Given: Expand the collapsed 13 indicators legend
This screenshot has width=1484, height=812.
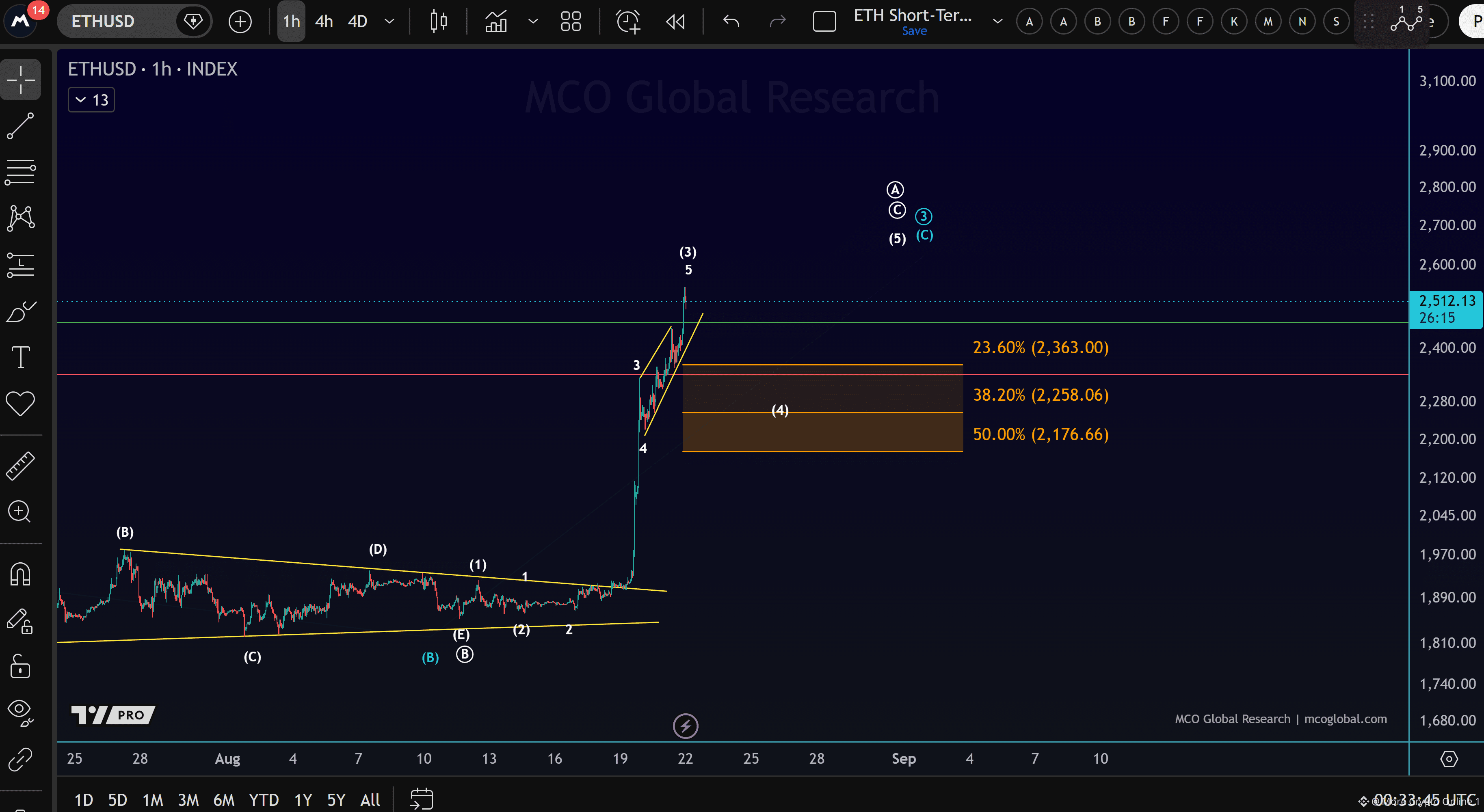Looking at the screenshot, I should [92, 100].
